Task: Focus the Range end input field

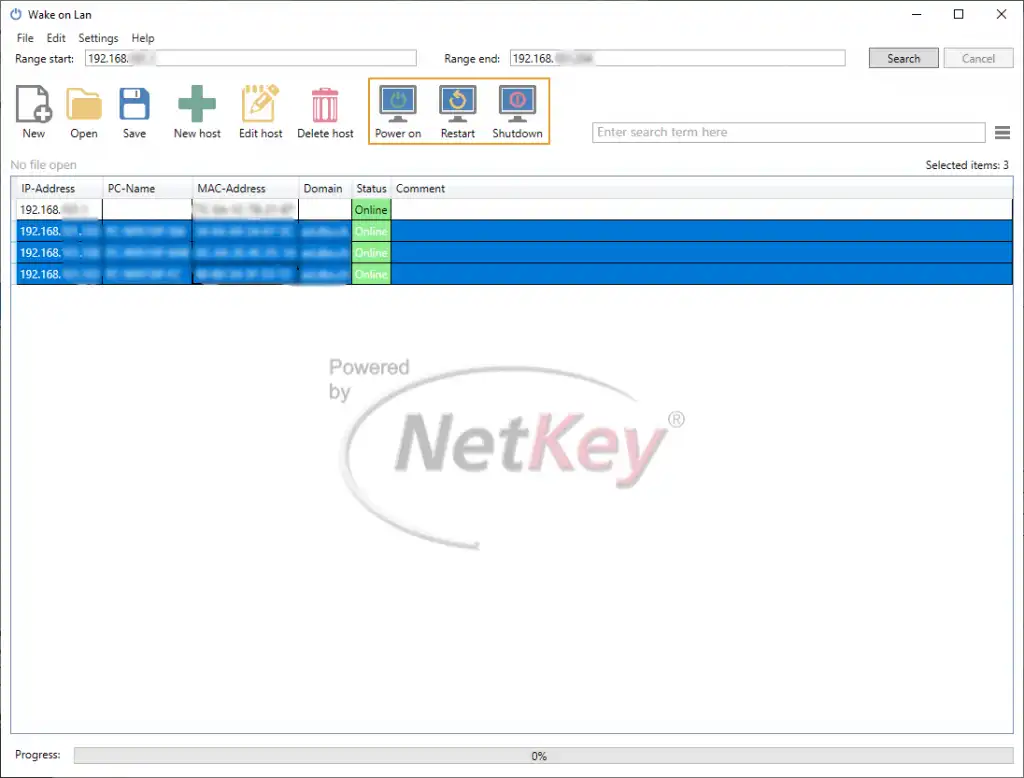Action: (x=677, y=58)
